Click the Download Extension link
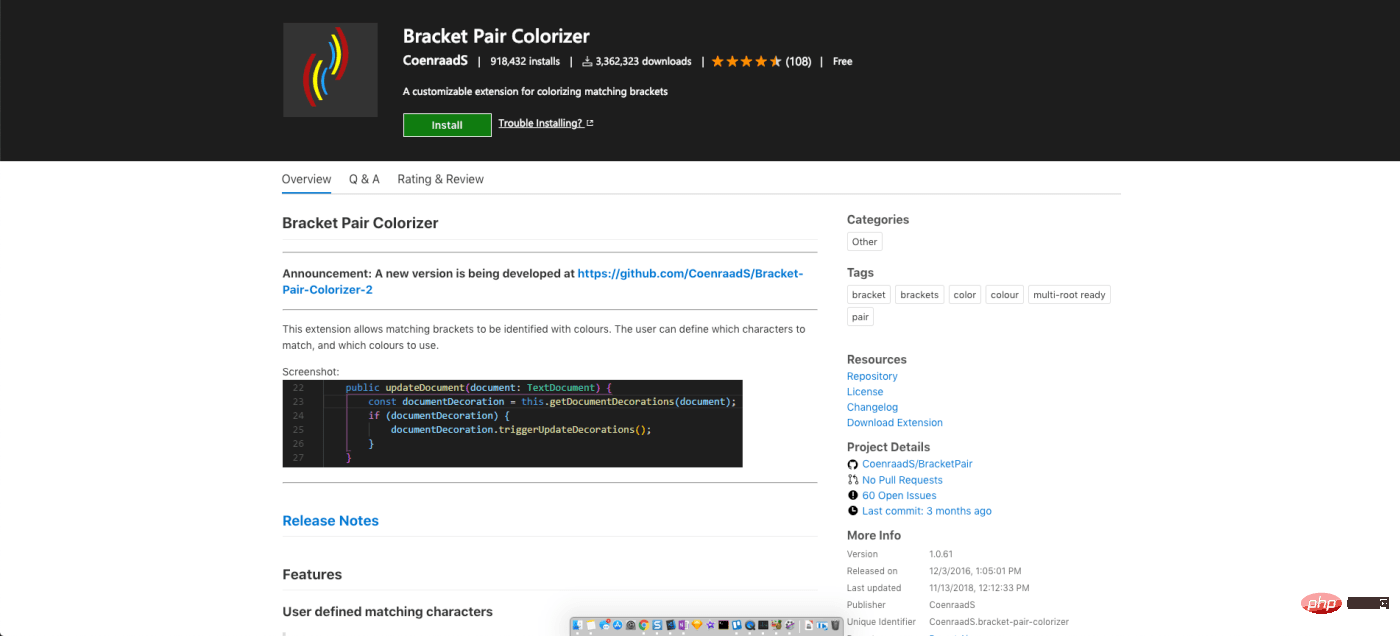Viewport: 1400px width, 636px height. pyautogui.click(x=895, y=423)
